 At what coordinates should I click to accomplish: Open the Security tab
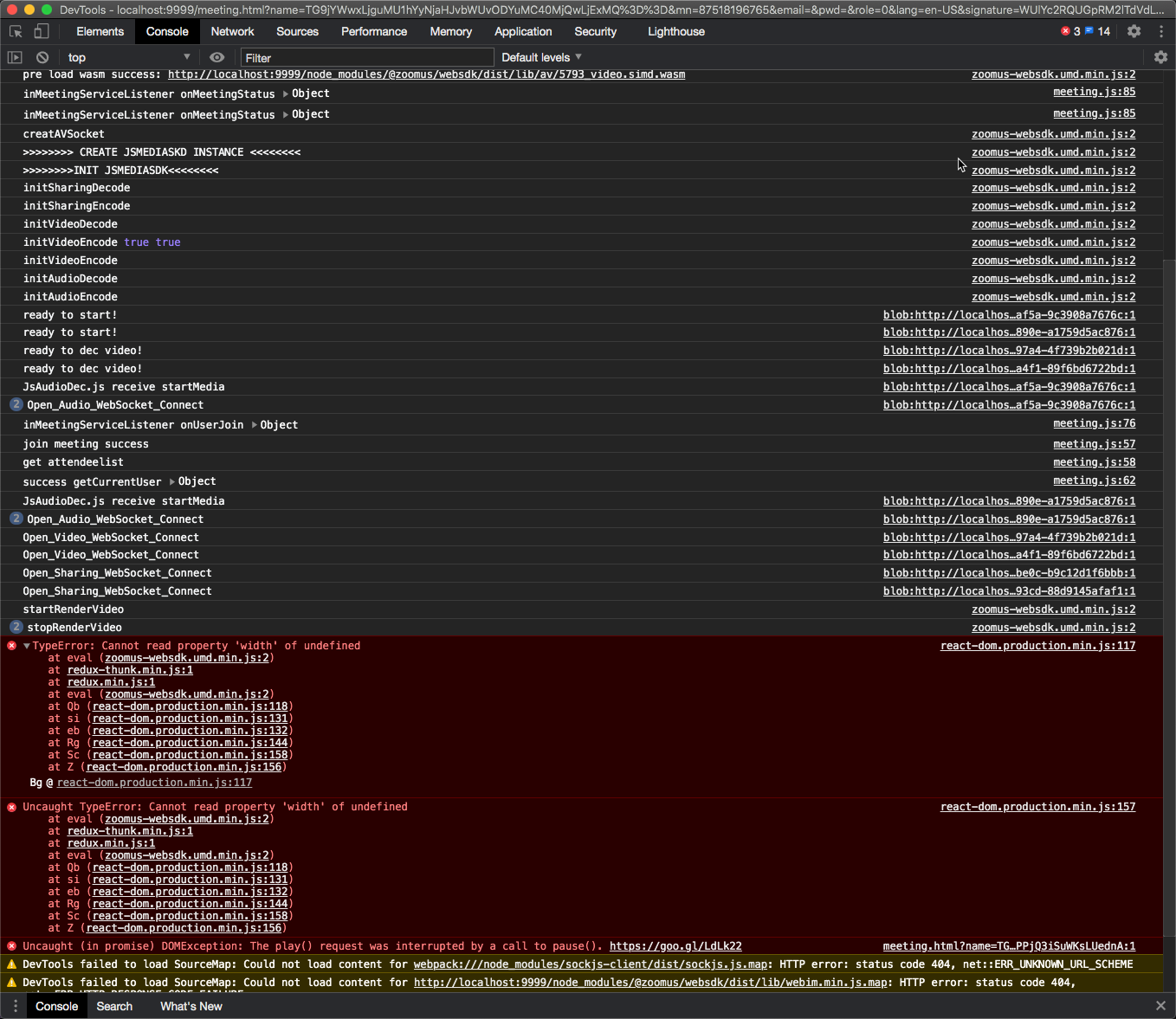tap(596, 31)
